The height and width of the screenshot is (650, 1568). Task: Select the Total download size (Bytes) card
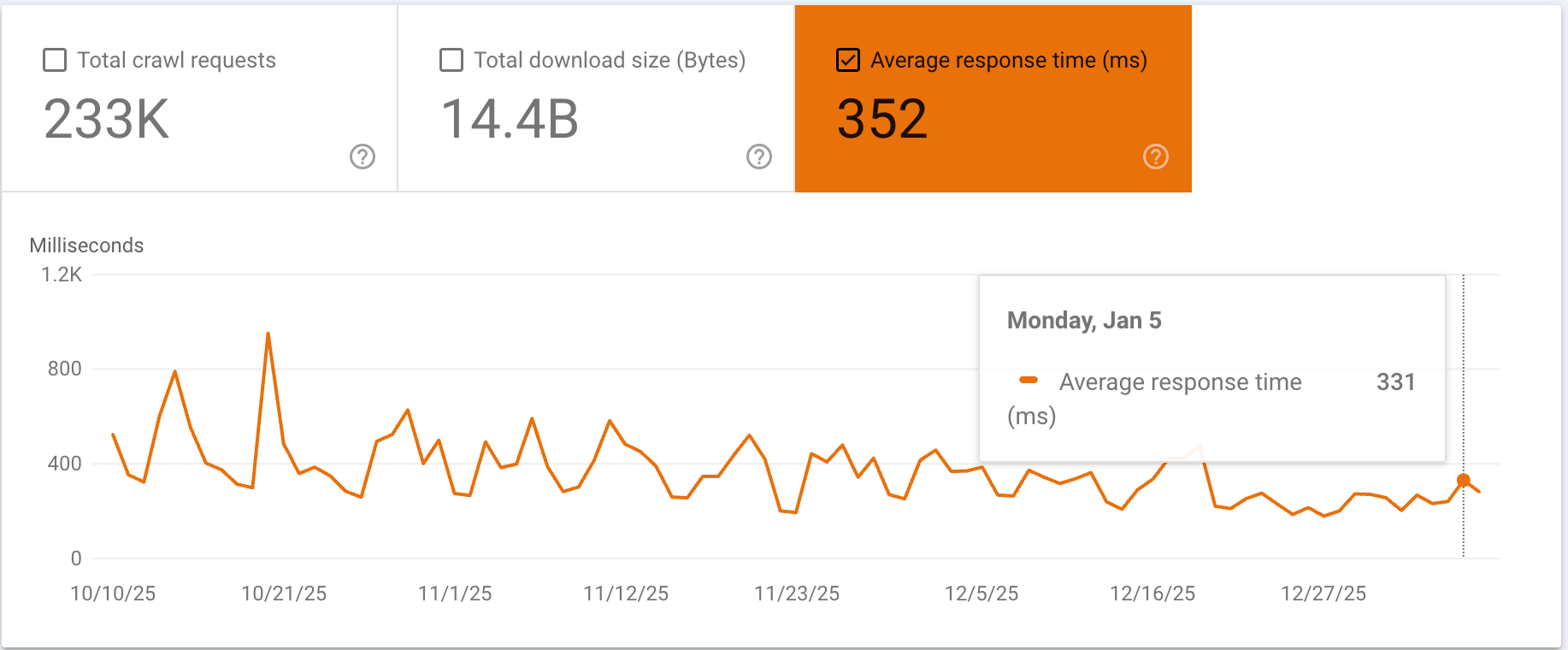coord(597,98)
